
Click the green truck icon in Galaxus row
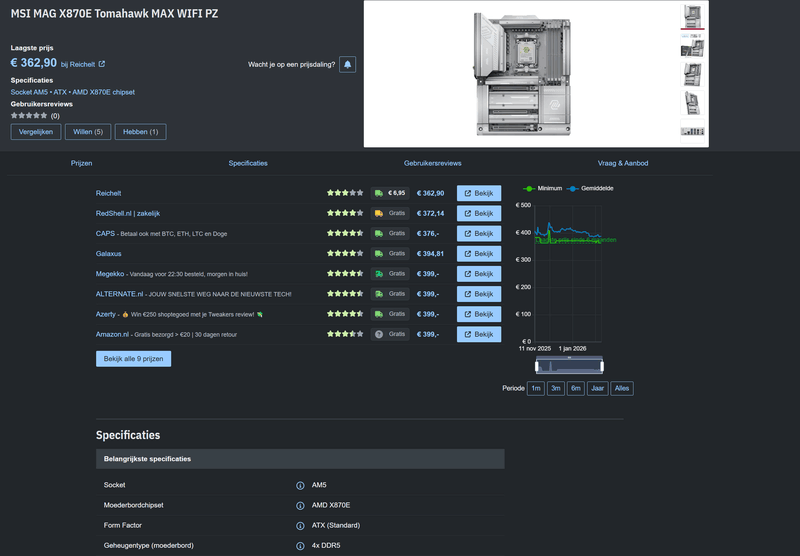pyautogui.click(x=379, y=254)
